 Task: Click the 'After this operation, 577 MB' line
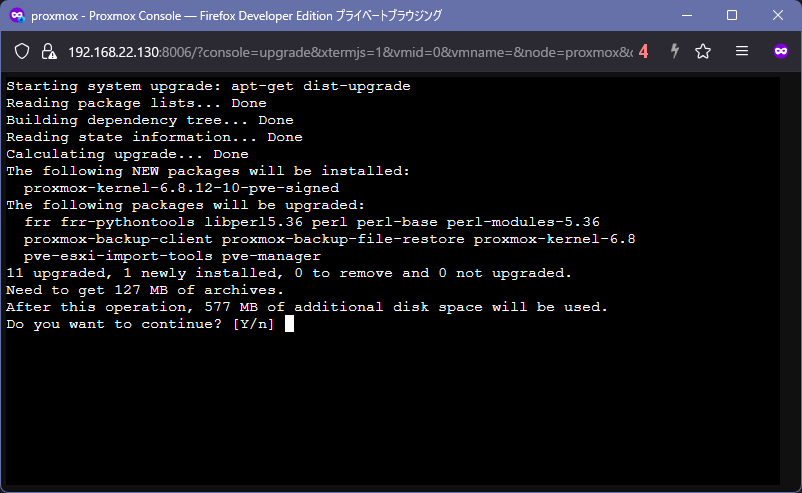click(307, 307)
